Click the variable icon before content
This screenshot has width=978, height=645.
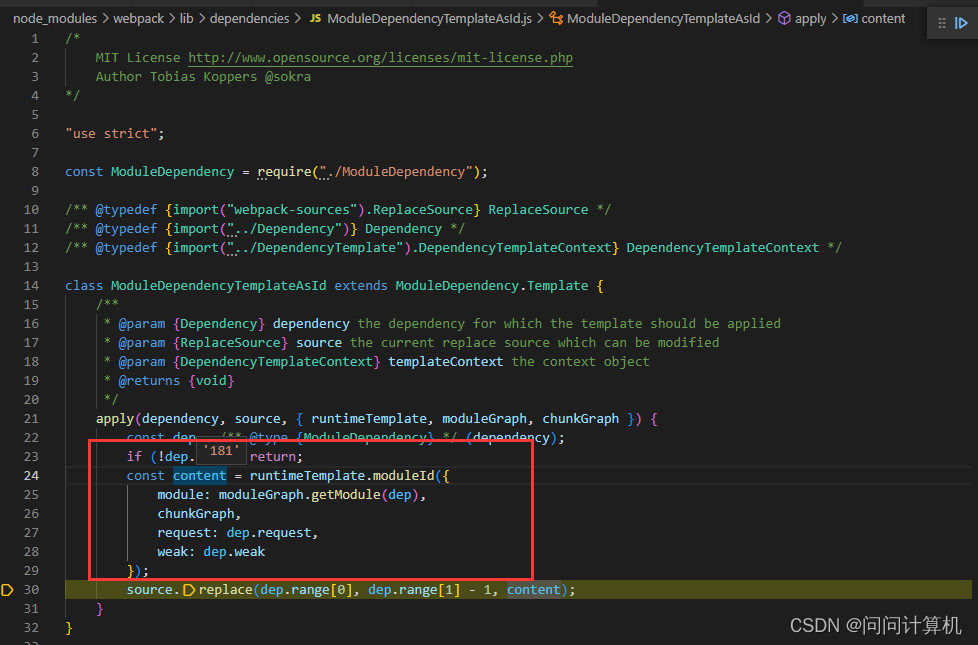pyautogui.click(x=850, y=19)
